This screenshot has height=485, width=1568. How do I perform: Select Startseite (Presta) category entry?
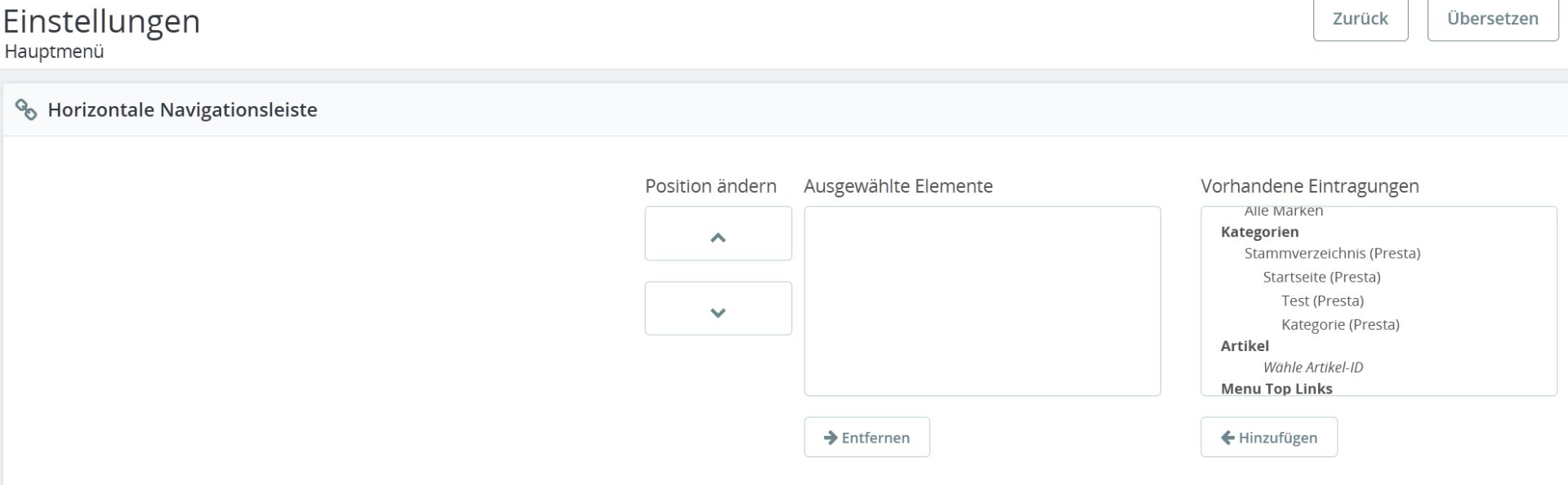click(1321, 277)
